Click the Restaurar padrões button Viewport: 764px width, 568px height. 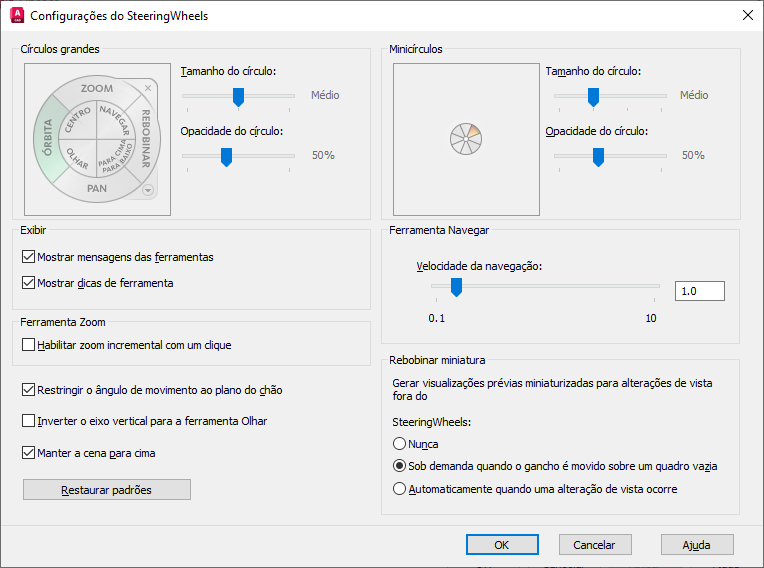(x=107, y=490)
